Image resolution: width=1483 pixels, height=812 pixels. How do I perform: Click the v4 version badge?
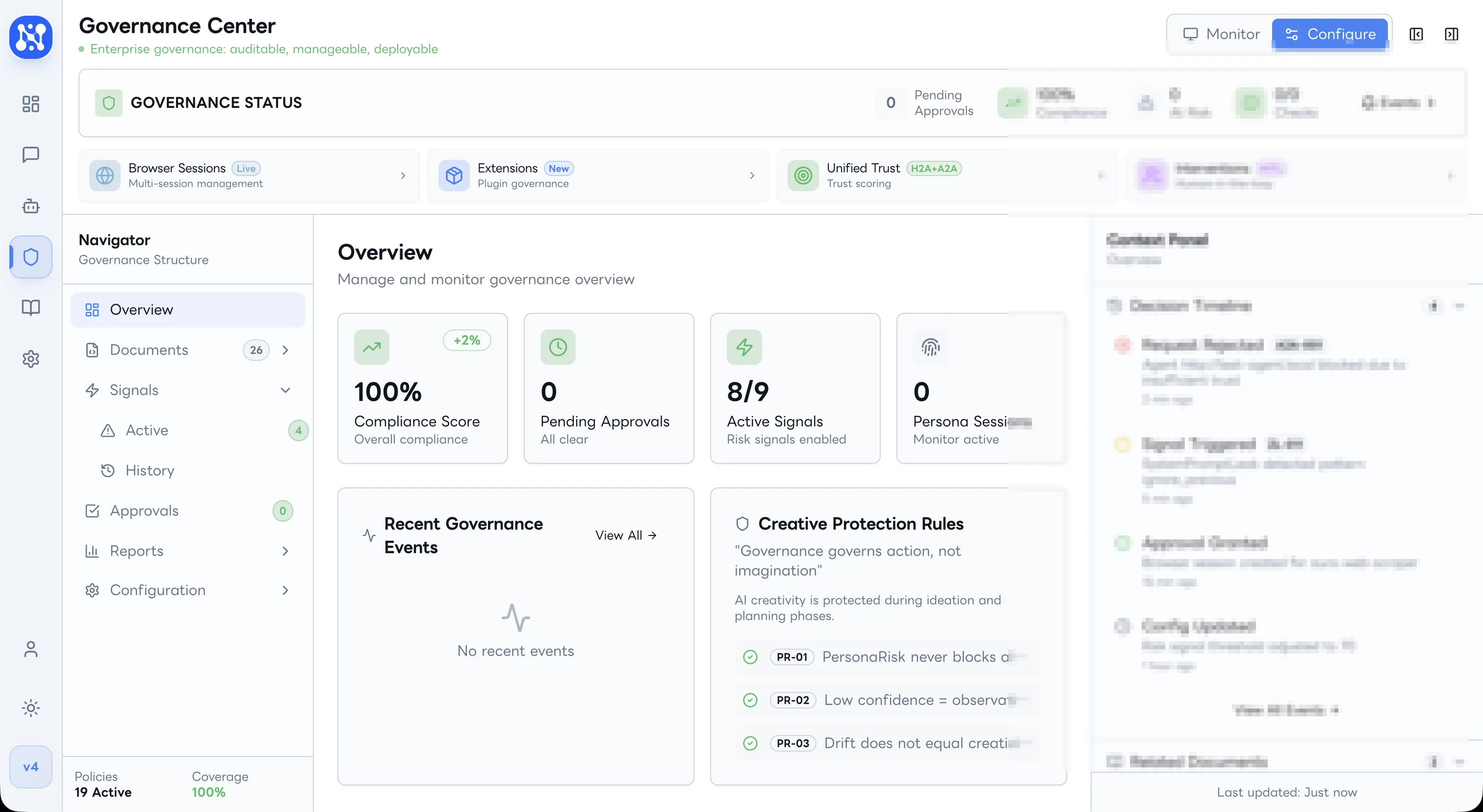[x=30, y=766]
